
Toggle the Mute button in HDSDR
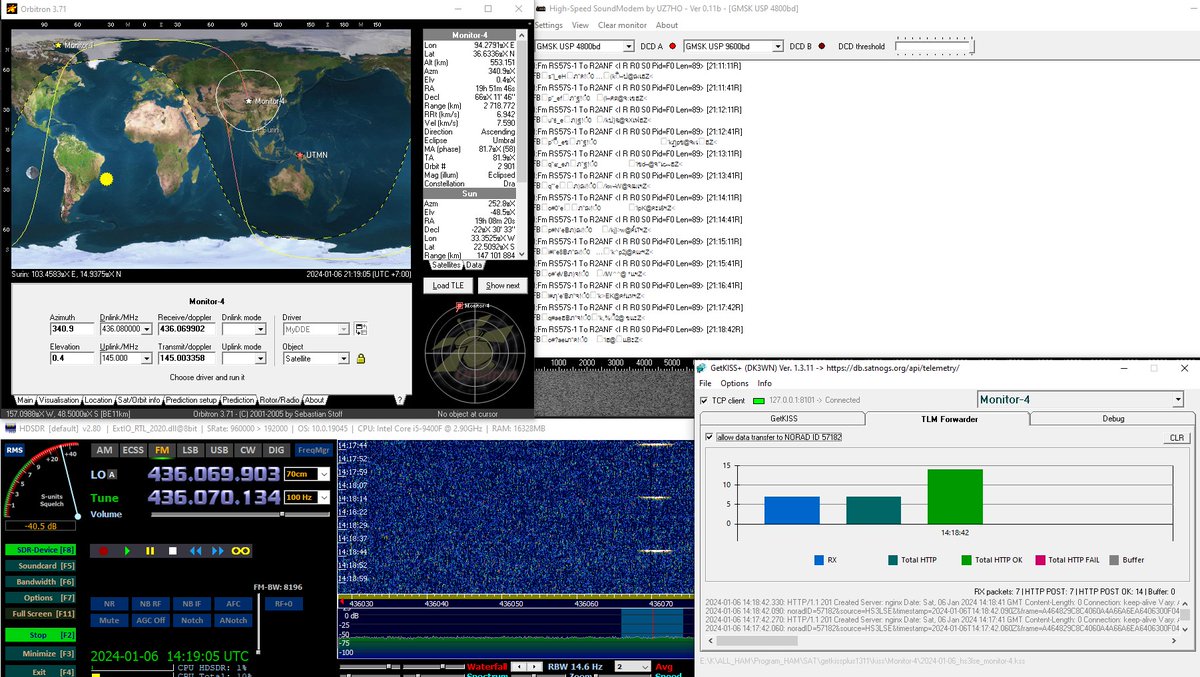point(109,620)
